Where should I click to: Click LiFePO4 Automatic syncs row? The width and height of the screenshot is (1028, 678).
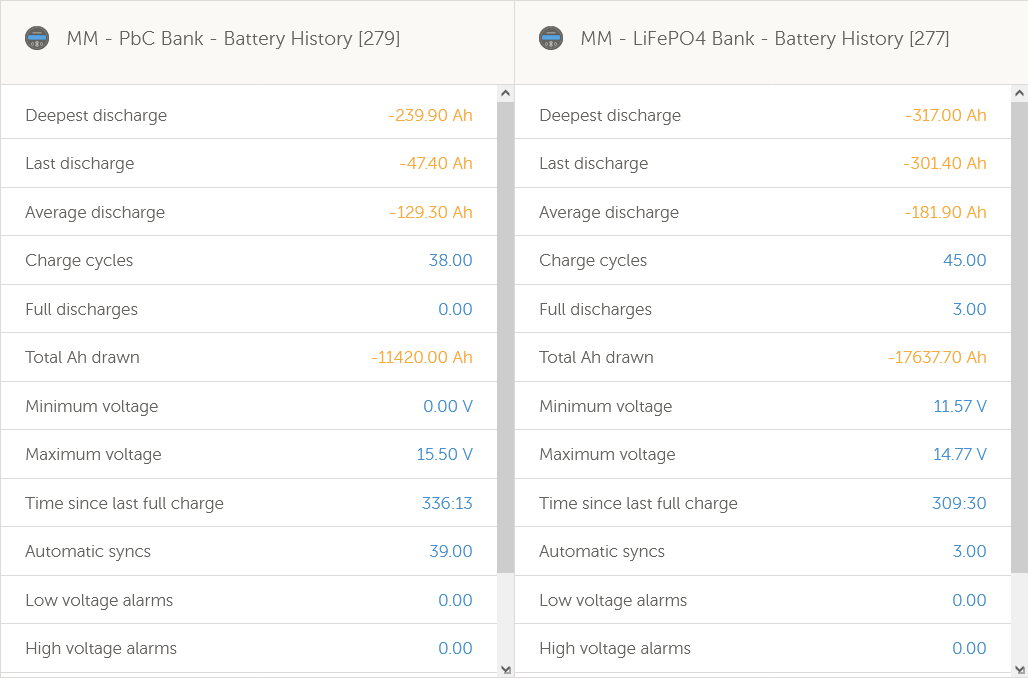pyautogui.click(x=762, y=552)
